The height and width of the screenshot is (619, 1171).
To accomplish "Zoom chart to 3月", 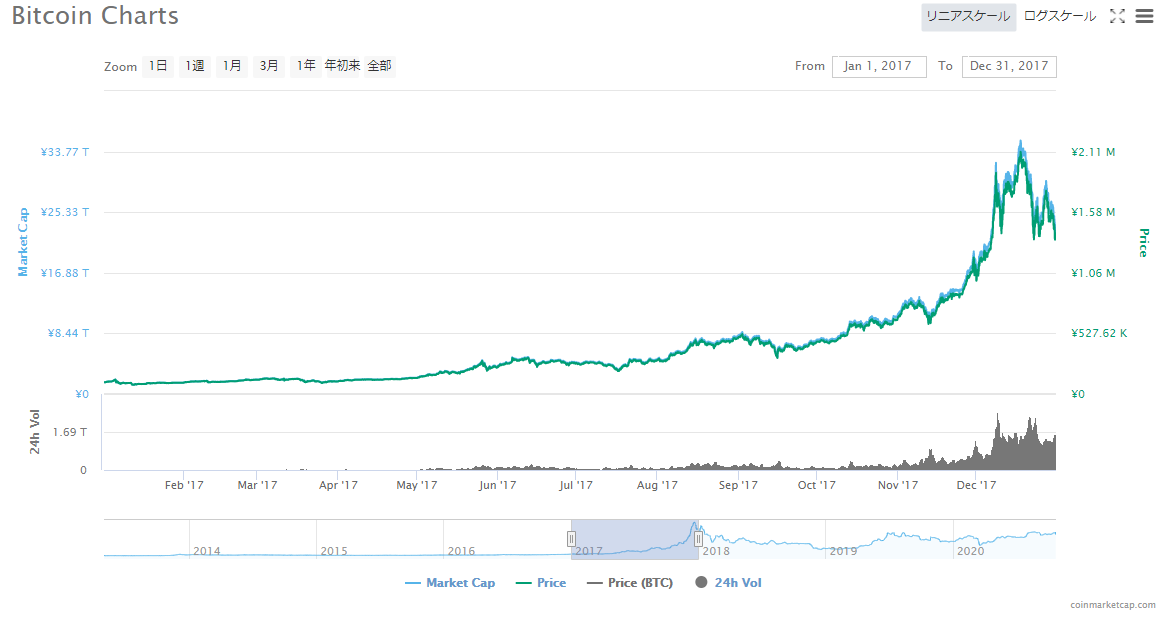I will point(269,66).
